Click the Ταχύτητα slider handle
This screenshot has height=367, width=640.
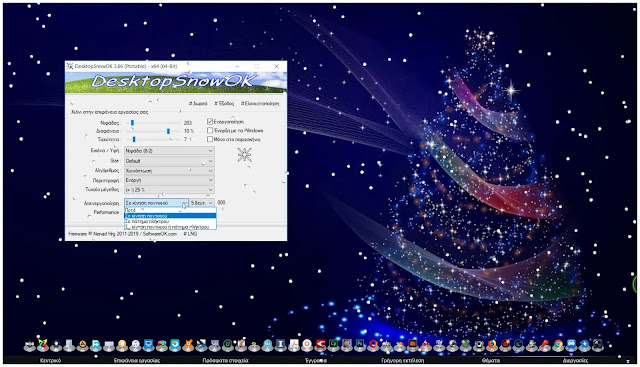point(134,140)
